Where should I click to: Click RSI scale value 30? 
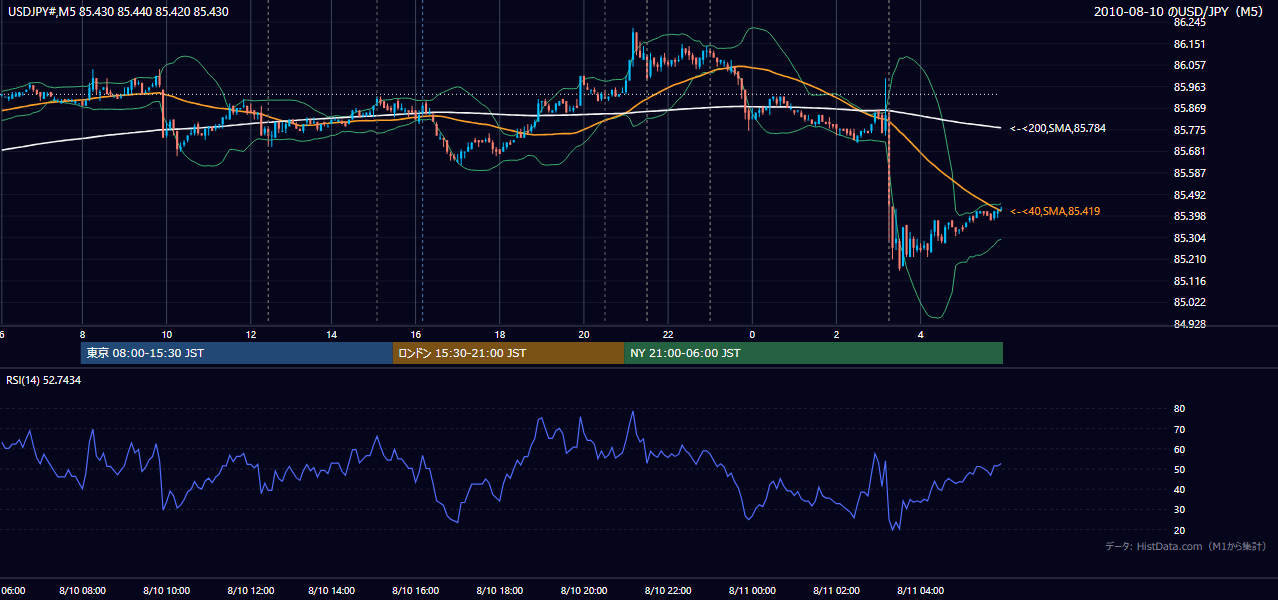click(x=1179, y=510)
